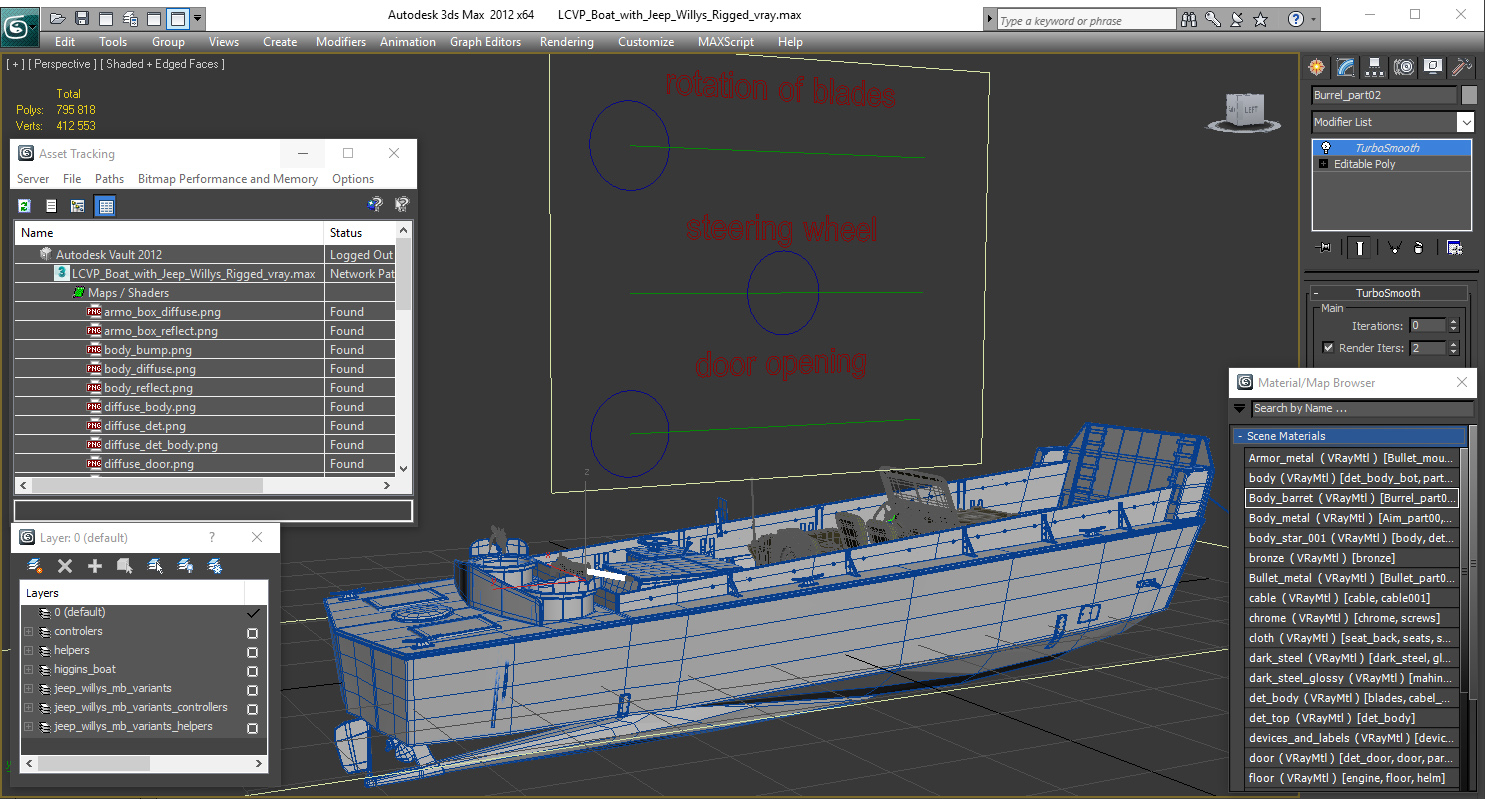
Task: Expand the higgins_boat layer tree node
Action: 28,670
